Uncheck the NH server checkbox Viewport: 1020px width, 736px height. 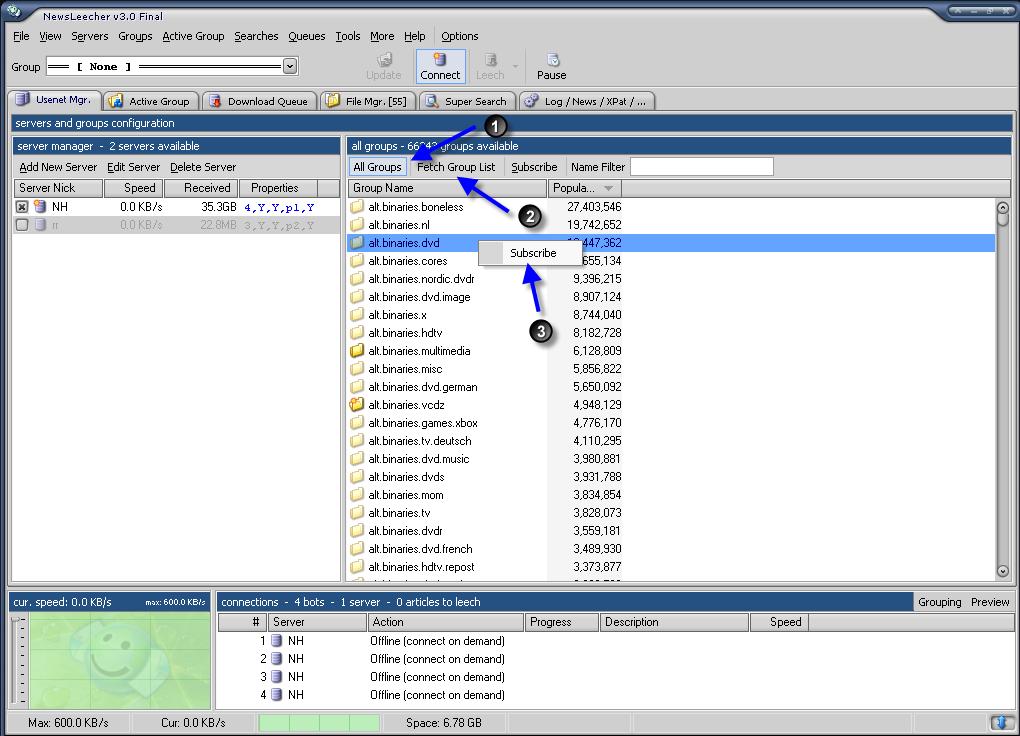[x=22, y=207]
